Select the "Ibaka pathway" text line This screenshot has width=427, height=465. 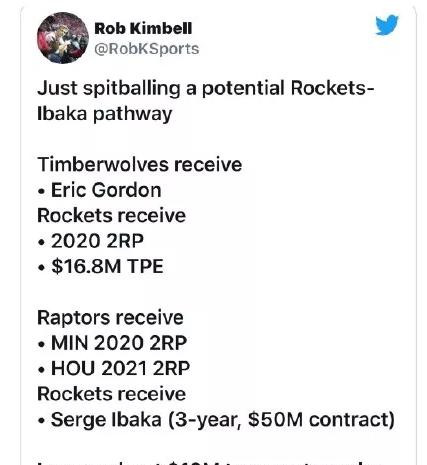pos(104,114)
